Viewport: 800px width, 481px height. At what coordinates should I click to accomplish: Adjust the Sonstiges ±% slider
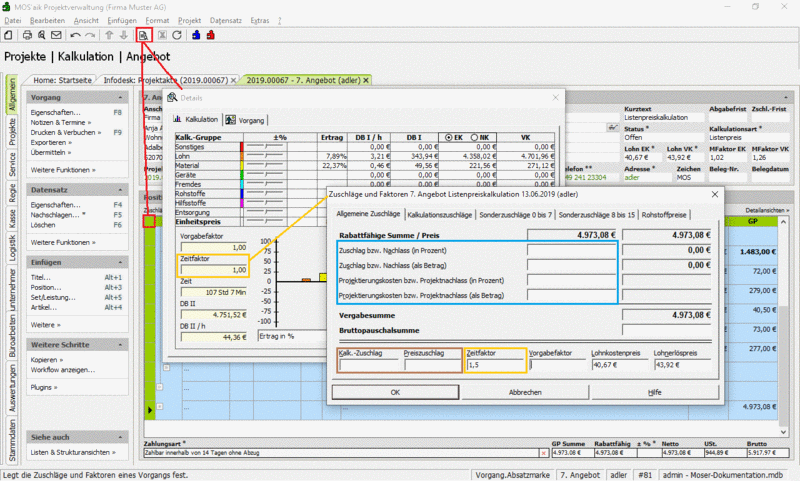(264, 147)
